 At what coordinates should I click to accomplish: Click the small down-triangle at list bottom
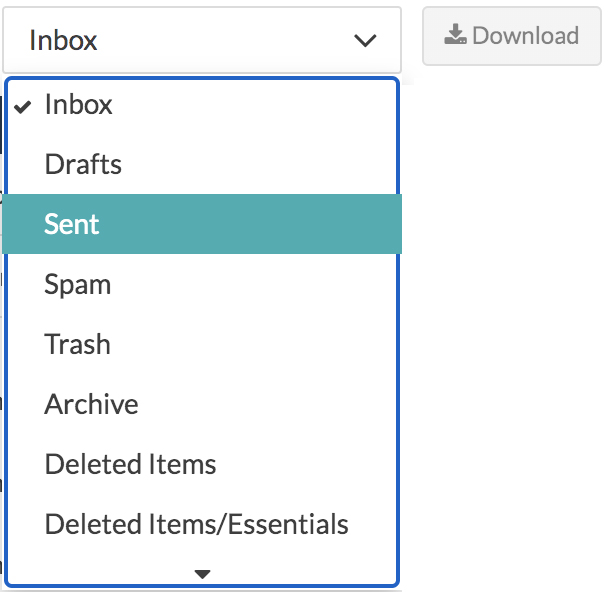point(202,574)
